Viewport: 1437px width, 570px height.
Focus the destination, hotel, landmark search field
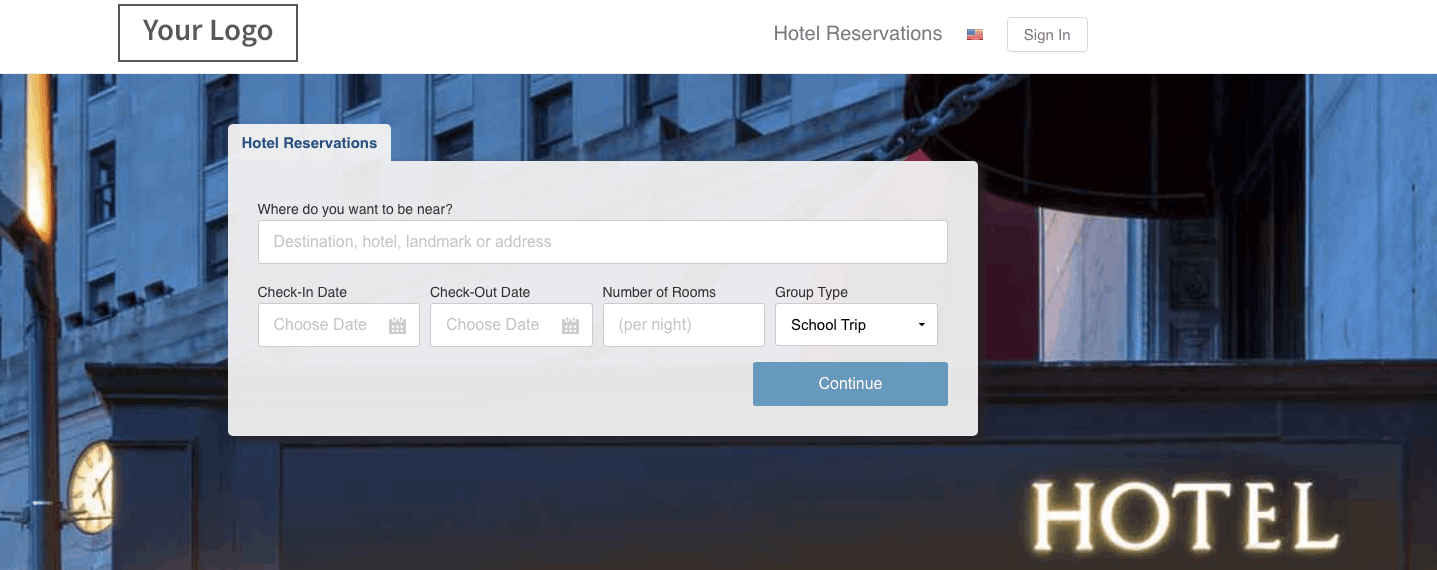[x=603, y=242]
